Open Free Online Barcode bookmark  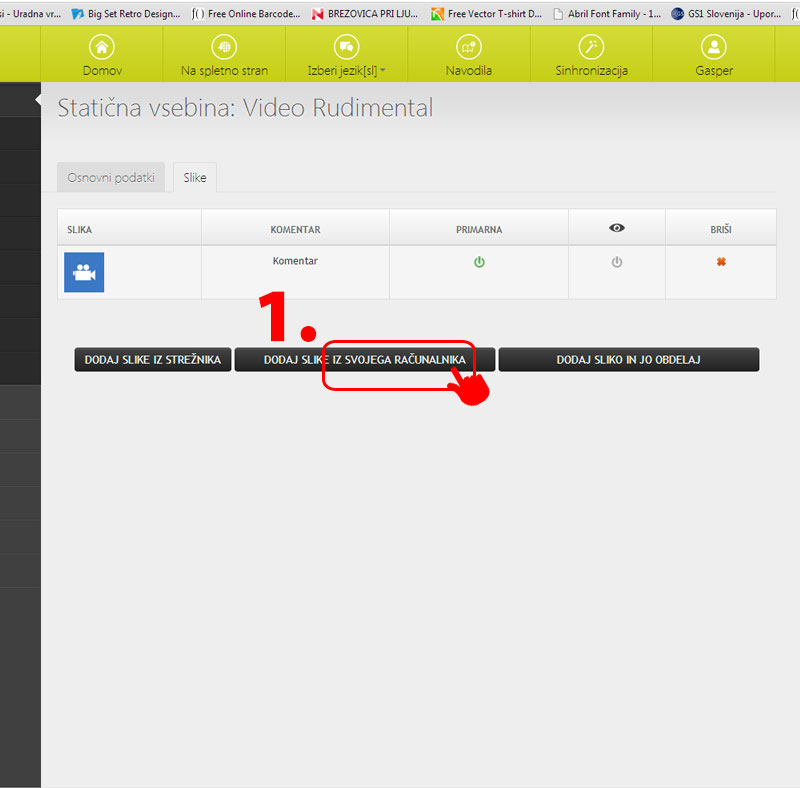[x=246, y=14]
